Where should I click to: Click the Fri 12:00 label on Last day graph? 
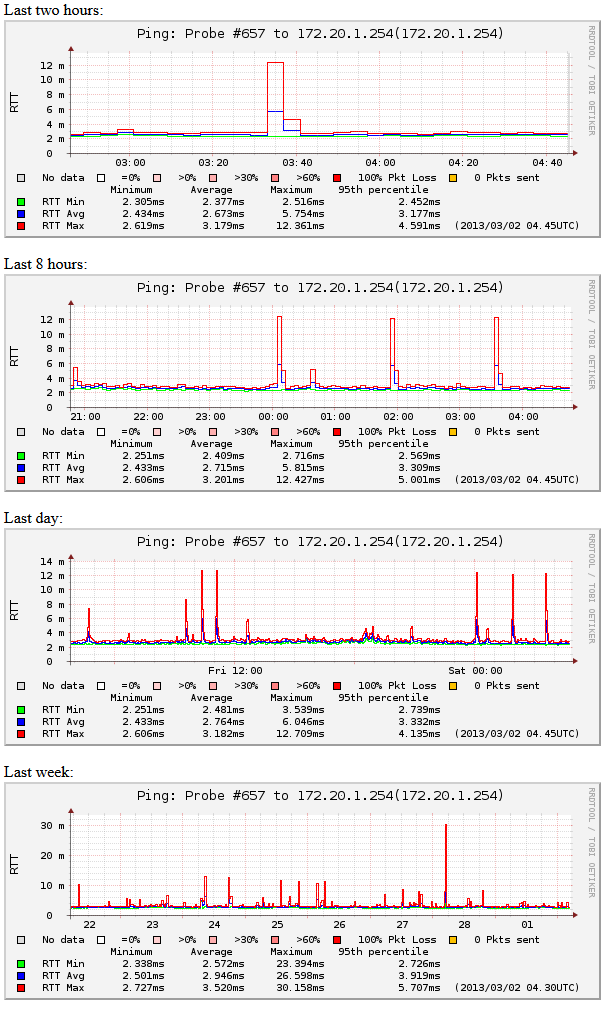(235, 670)
